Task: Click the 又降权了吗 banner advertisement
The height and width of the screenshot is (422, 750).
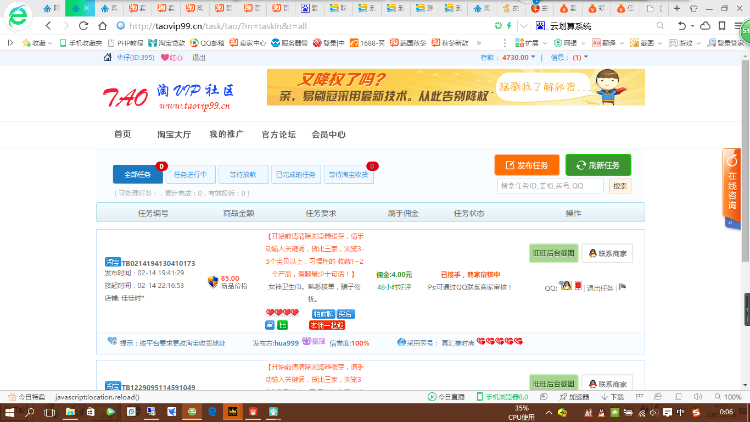Action: point(455,87)
